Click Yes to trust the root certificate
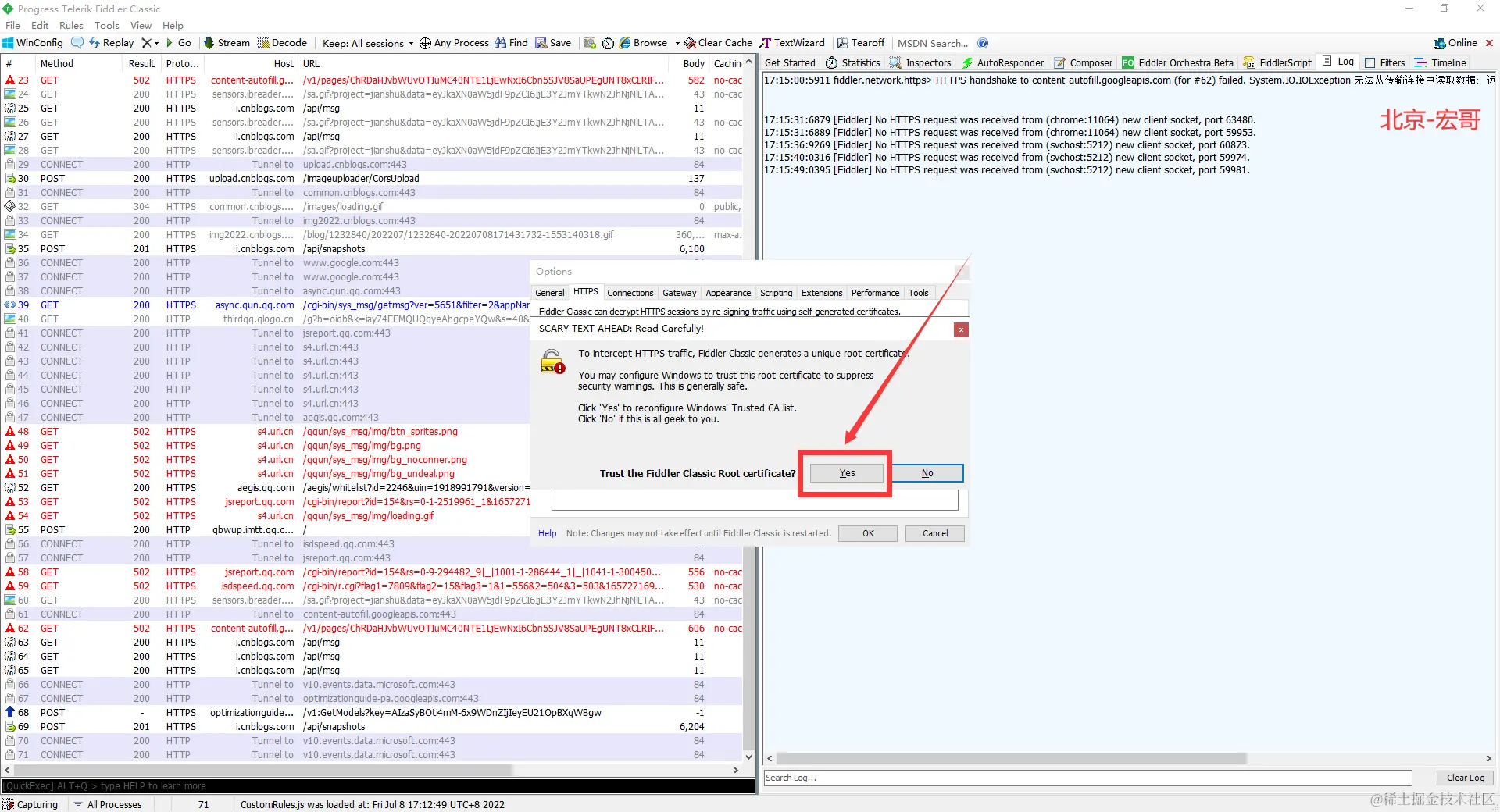This screenshot has height=812, width=1500. pos(847,473)
